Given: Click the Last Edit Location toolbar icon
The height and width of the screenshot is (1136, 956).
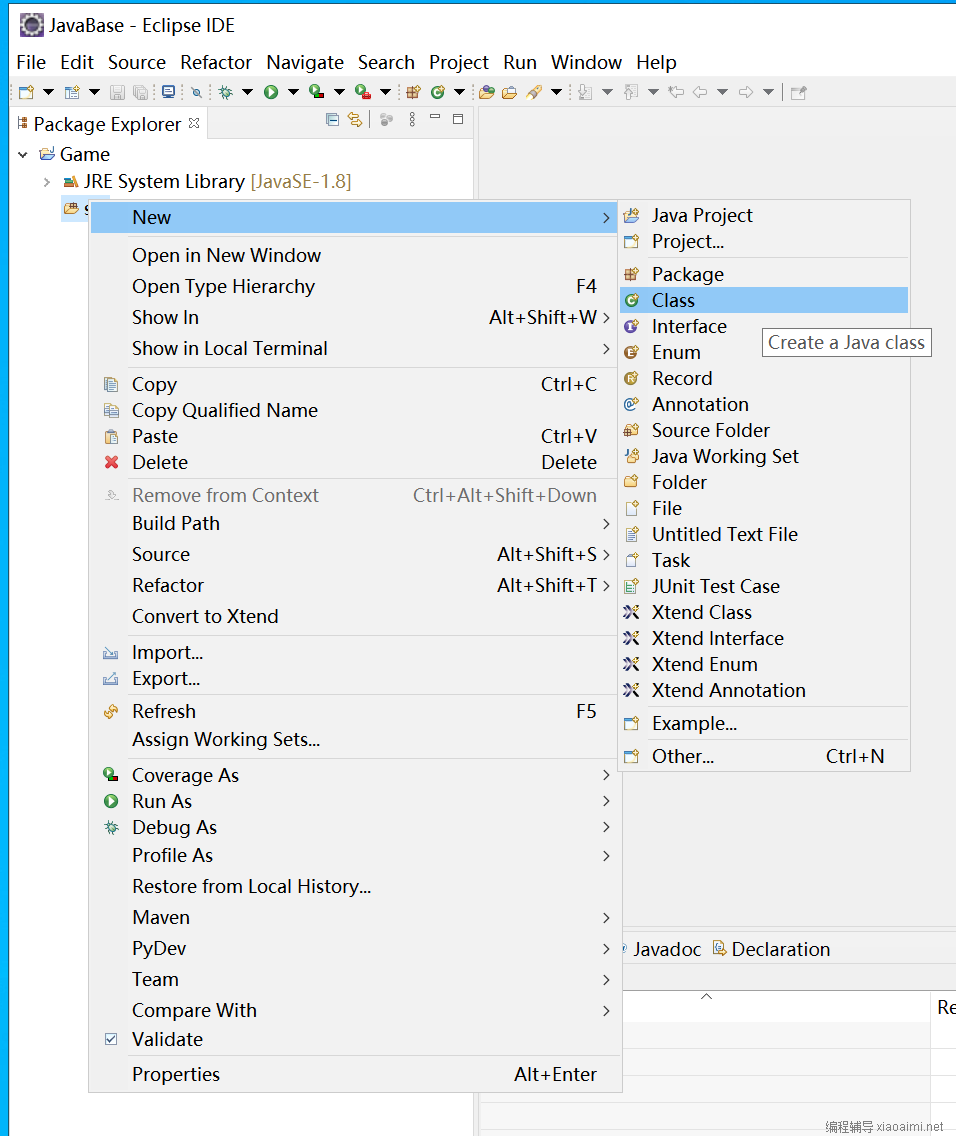Looking at the screenshot, I should [676, 92].
